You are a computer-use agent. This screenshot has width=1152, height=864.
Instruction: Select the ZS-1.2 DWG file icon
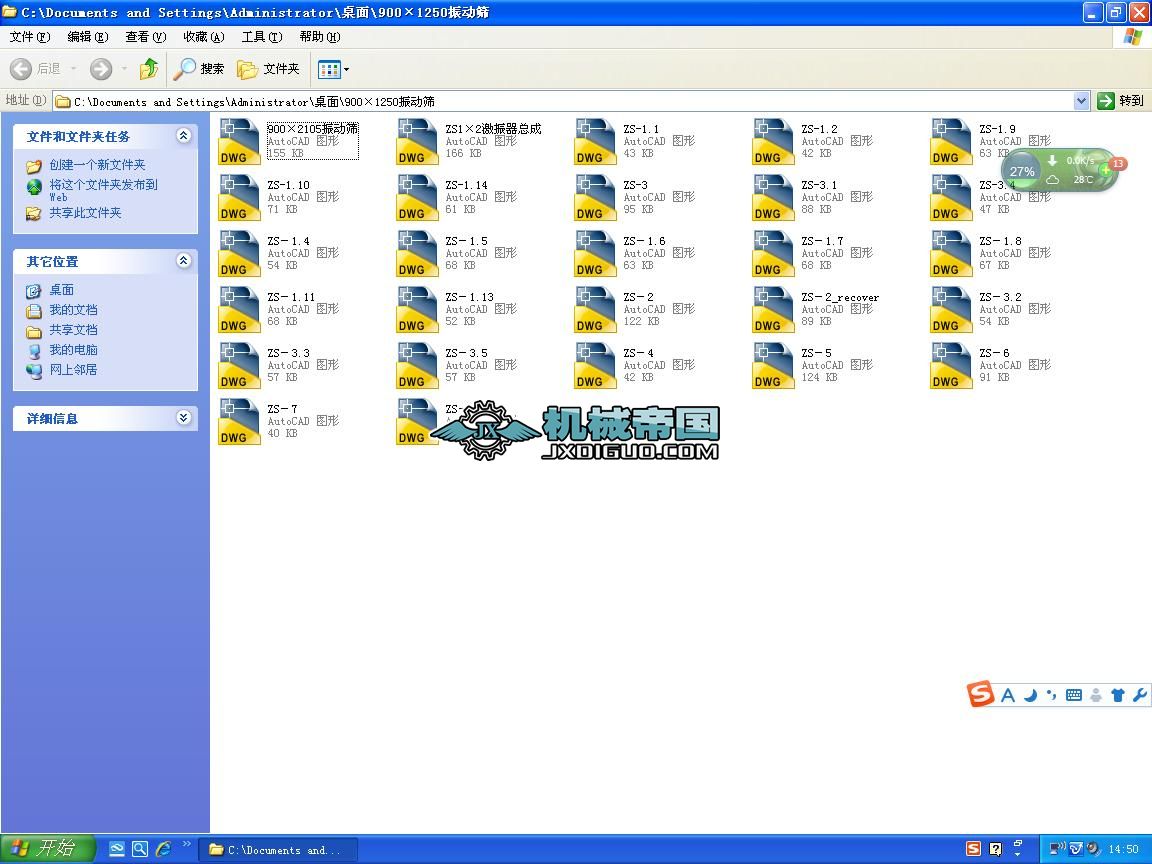pyautogui.click(x=773, y=142)
